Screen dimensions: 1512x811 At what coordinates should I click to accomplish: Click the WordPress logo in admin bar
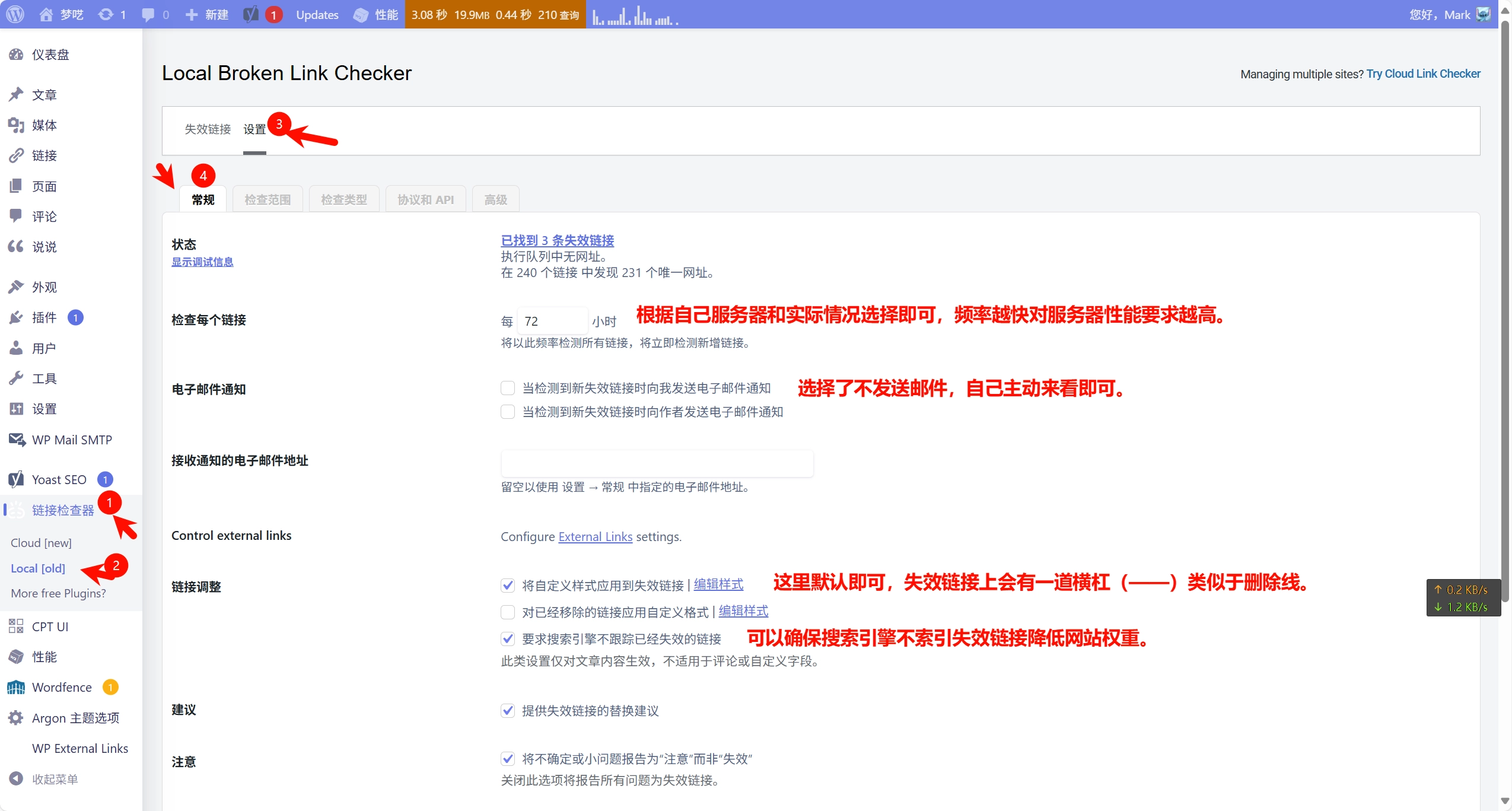point(15,14)
